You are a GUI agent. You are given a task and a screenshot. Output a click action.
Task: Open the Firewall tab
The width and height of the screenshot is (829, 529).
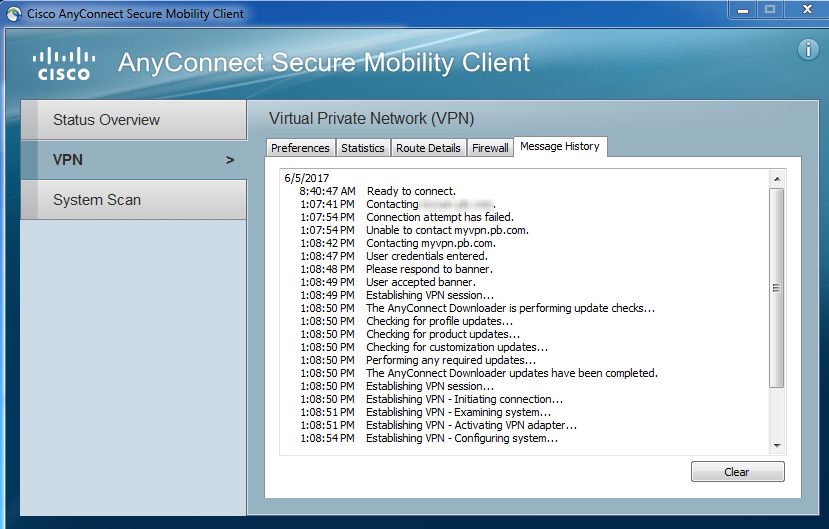490,148
